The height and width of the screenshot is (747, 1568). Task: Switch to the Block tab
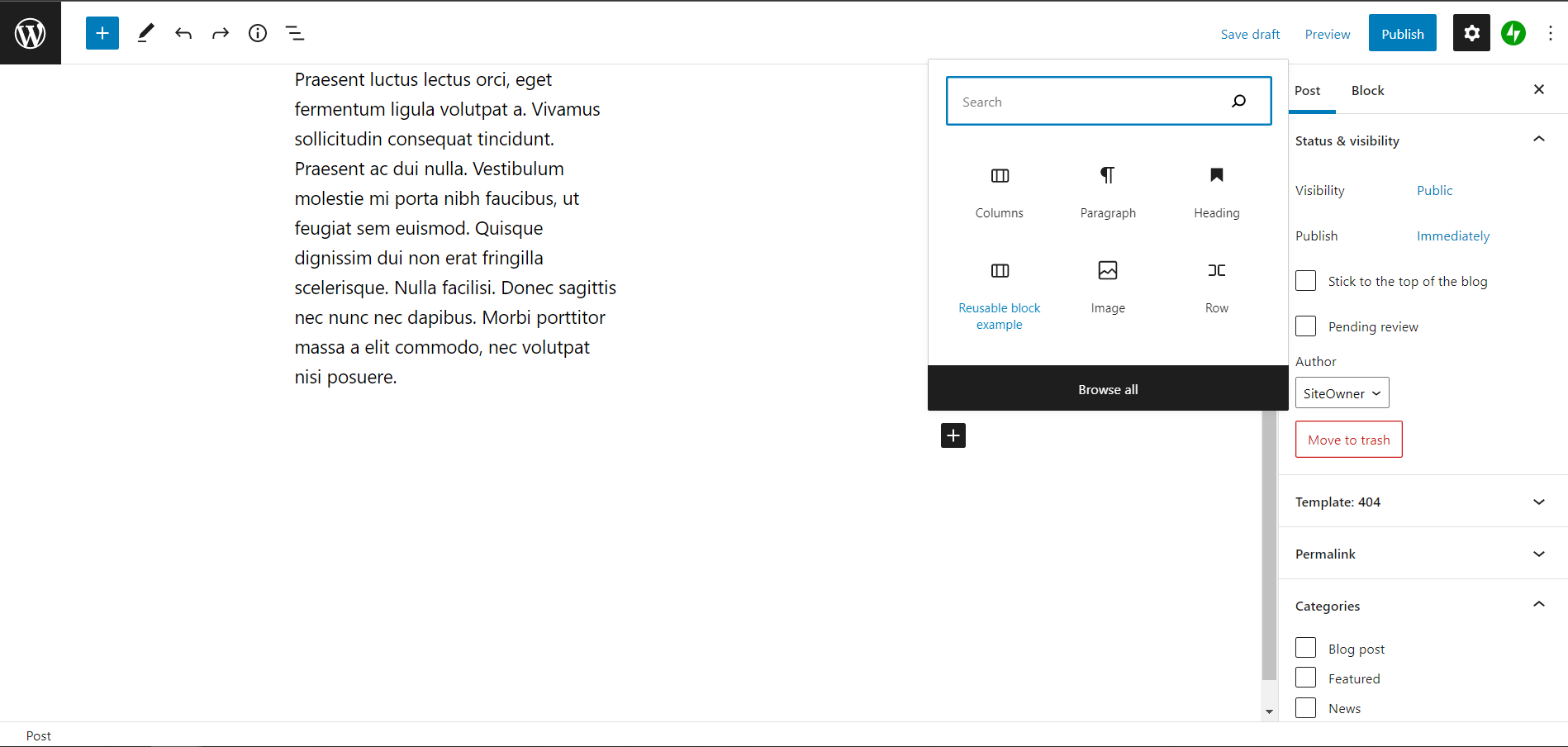point(1367,90)
